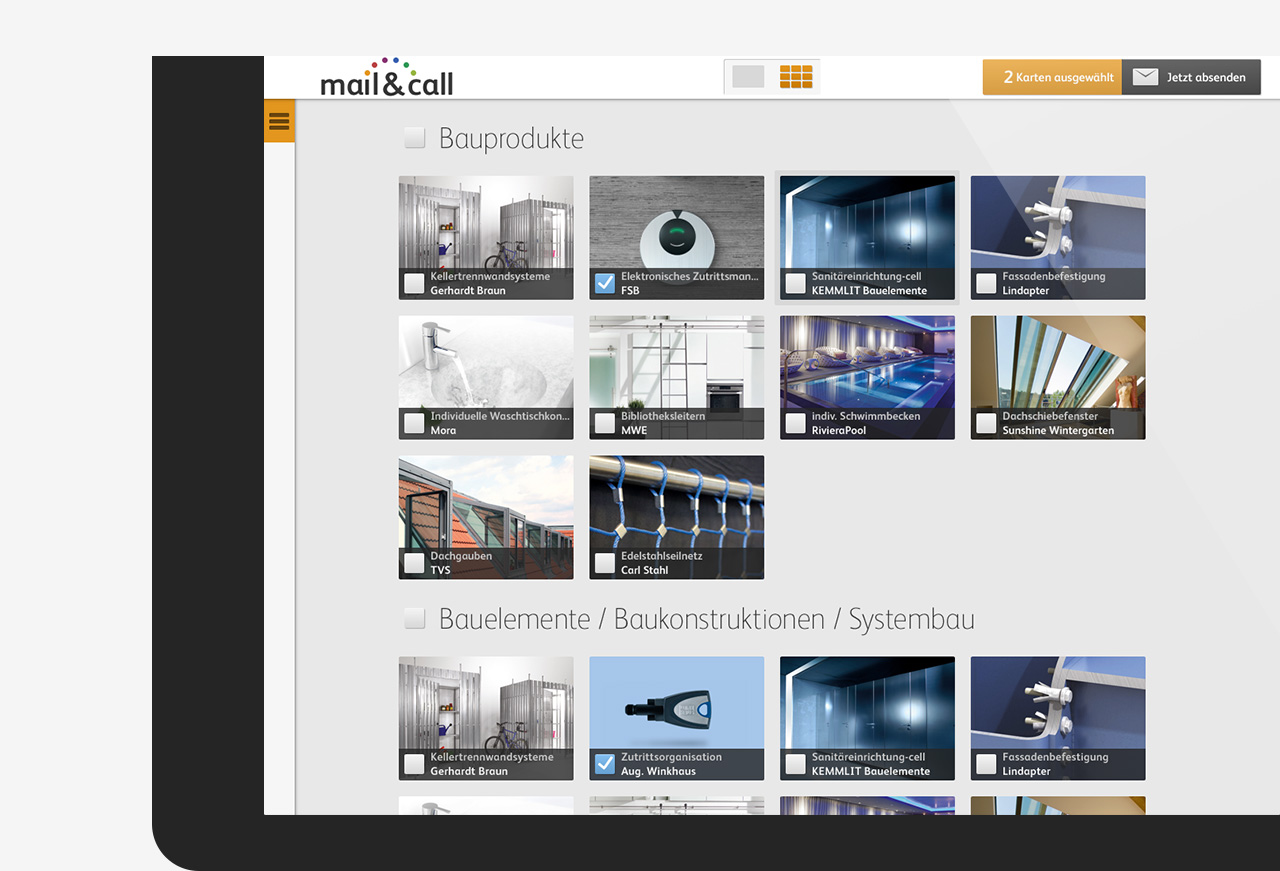Click Jetzt absenden button
The height and width of the screenshot is (871, 1280).
[x=1191, y=77]
